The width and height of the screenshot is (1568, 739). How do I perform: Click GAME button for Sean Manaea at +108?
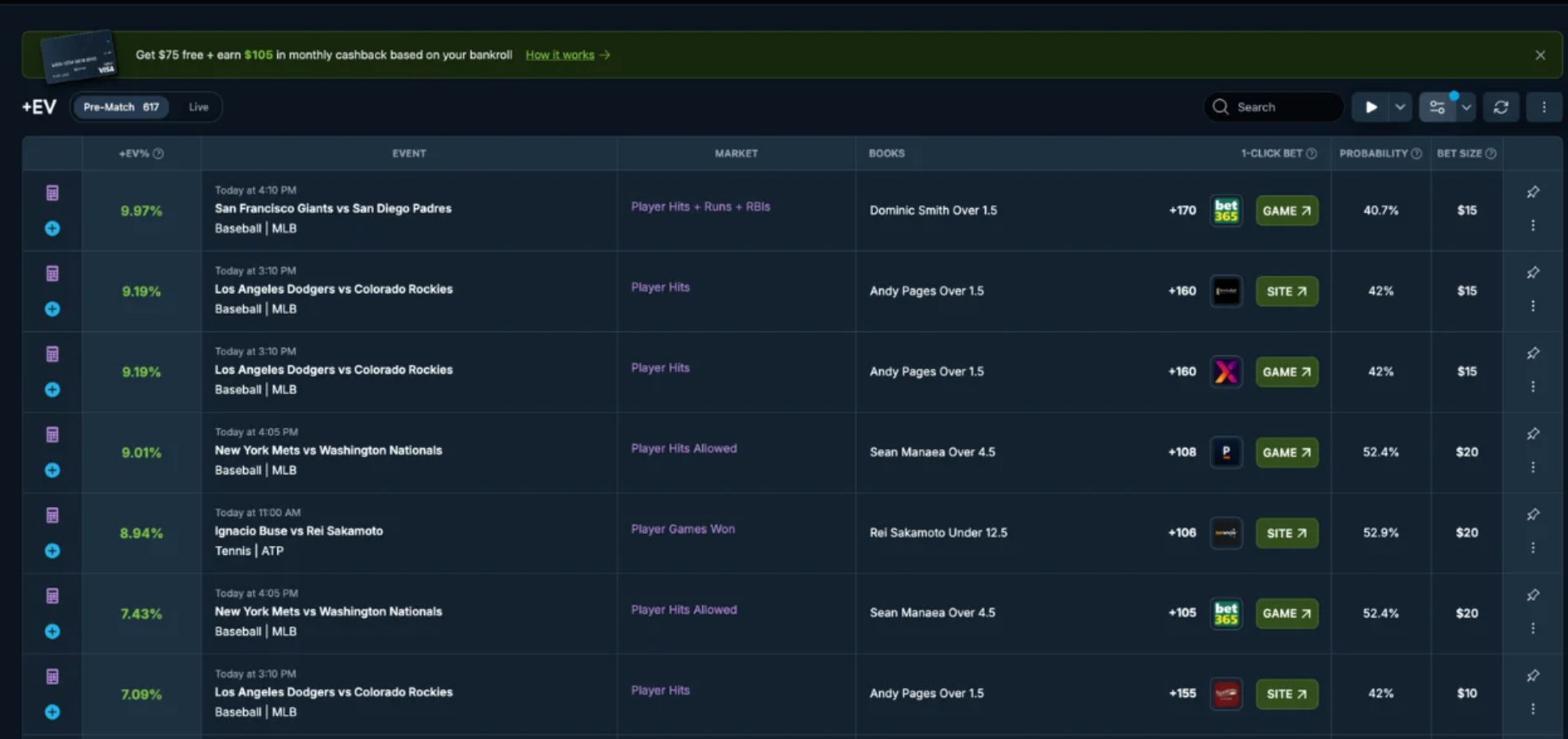[1287, 452]
